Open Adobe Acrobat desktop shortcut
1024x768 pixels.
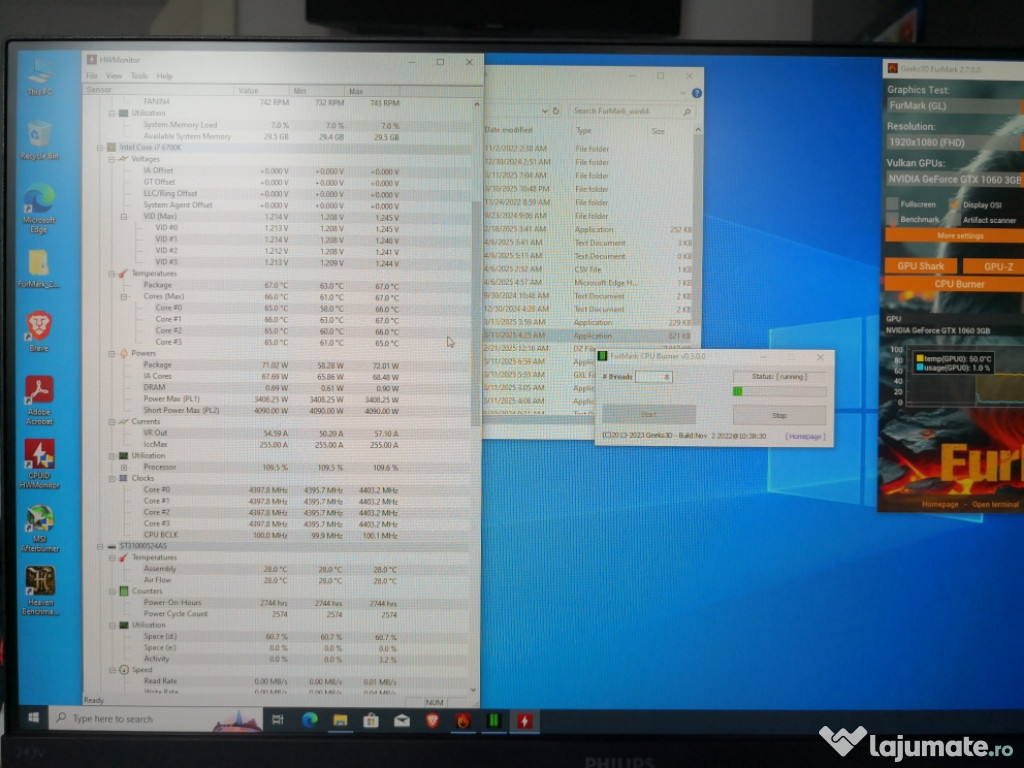tap(39, 400)
